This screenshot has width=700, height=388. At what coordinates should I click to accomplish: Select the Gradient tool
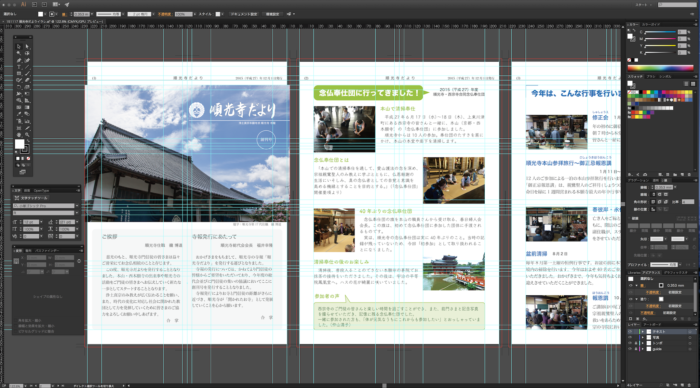(27, 107)
